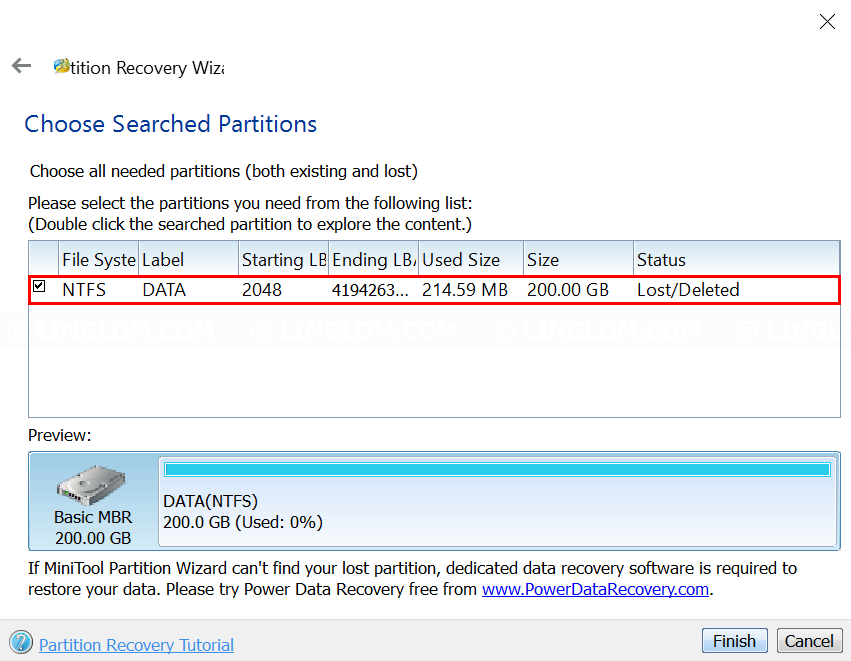Screen dimensions: 851x661
Task: Click the ending LBA value 4194263...
Action: pos(370,290)
